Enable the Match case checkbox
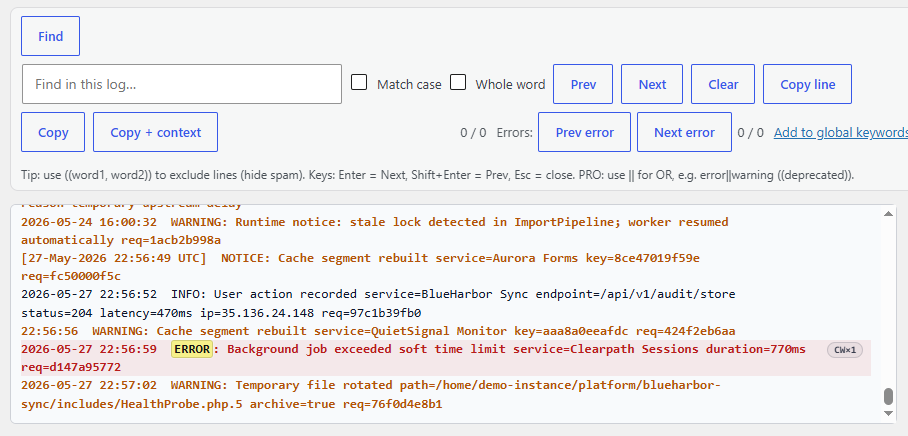The image size is (908, 436). 359,82
